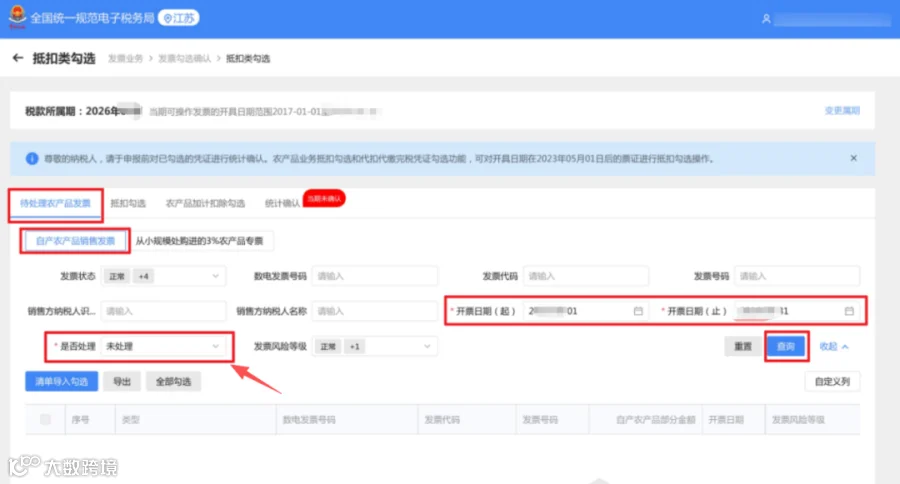Click the 重置 button

click(x=743, y=346)
